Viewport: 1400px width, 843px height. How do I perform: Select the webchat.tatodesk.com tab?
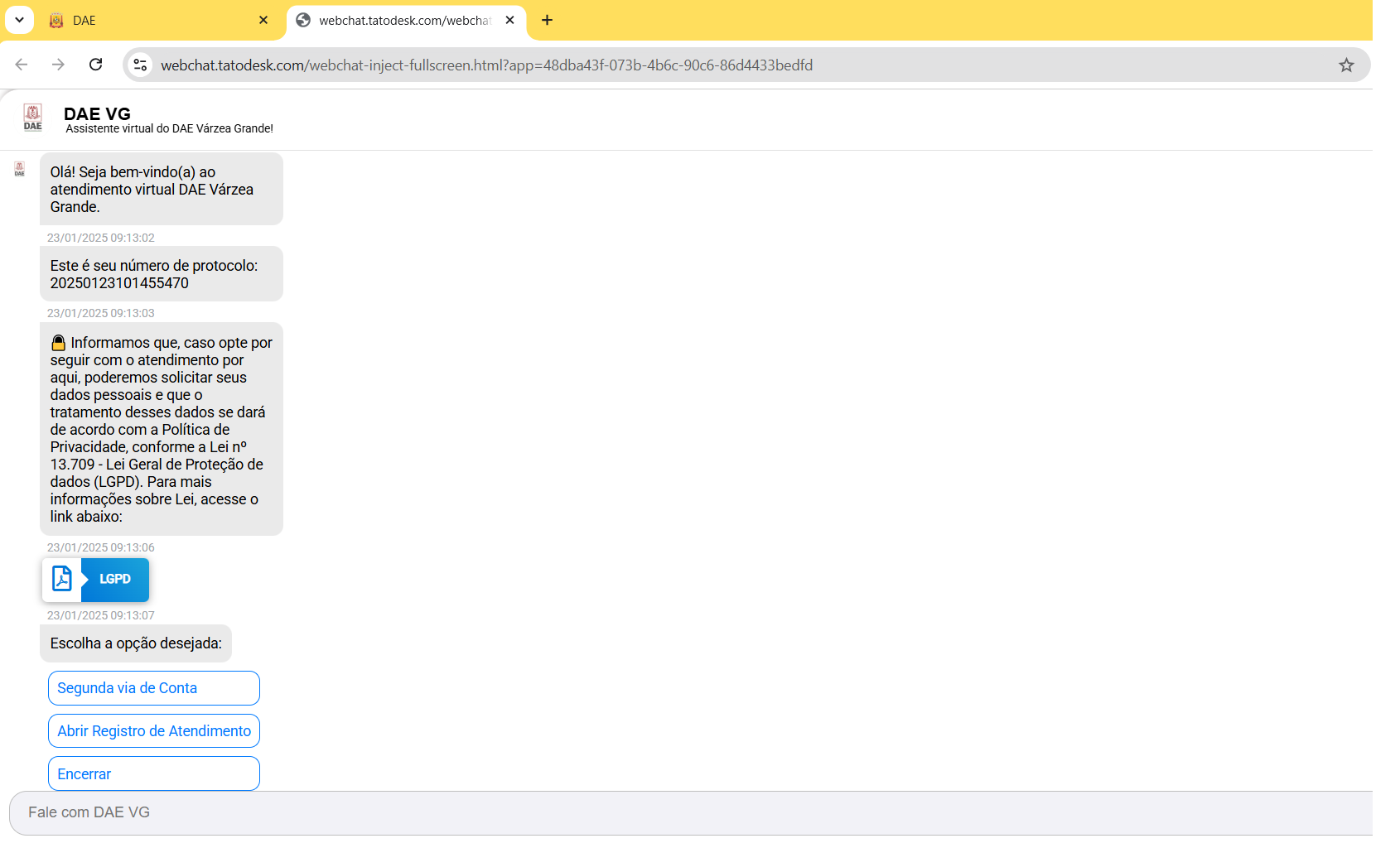(398, 20)
